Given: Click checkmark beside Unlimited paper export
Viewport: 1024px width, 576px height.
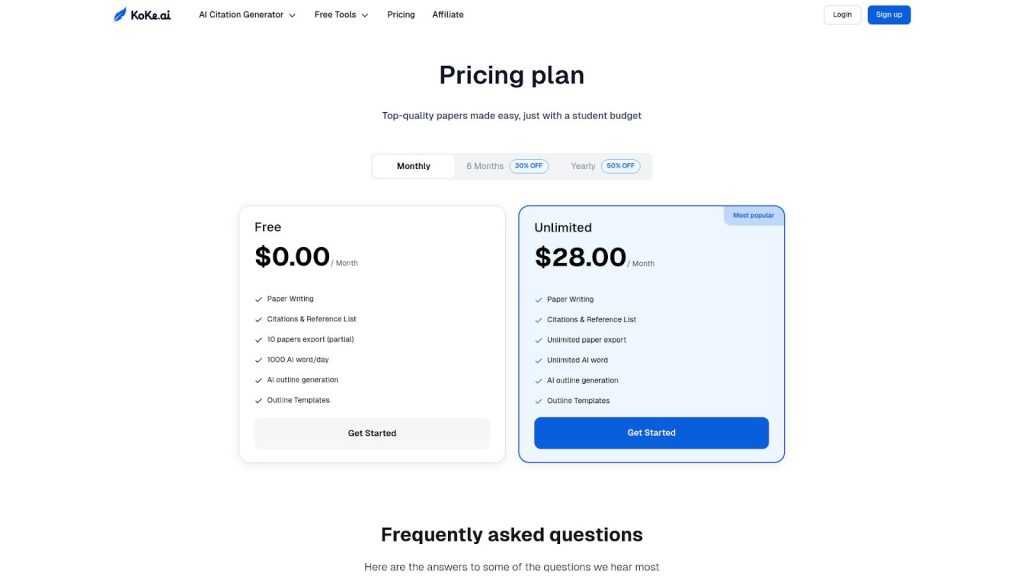Looking at the screenshot, I should 539,340.
